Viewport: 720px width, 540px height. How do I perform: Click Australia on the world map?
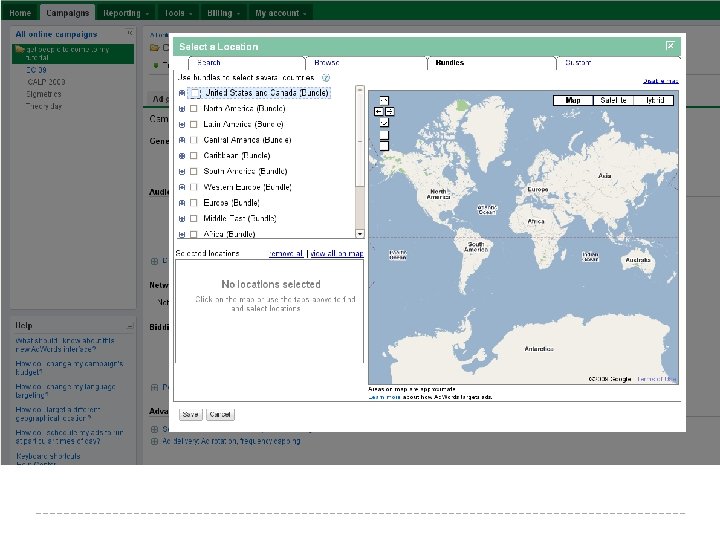[638, 260]
